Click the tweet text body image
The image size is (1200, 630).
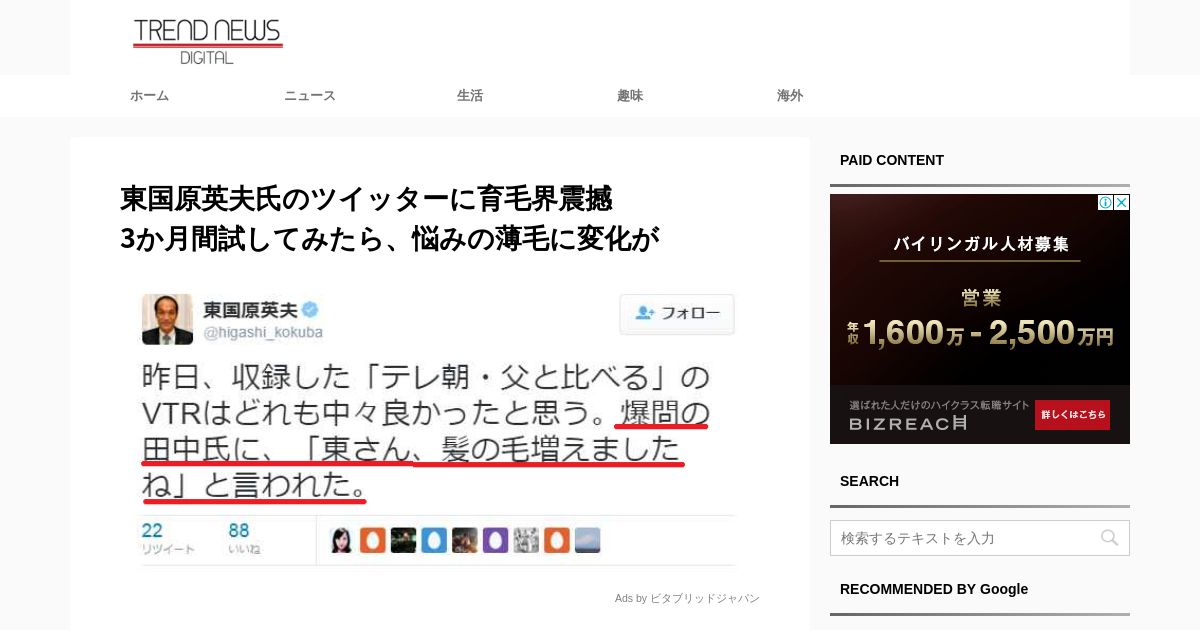[425, 432]
